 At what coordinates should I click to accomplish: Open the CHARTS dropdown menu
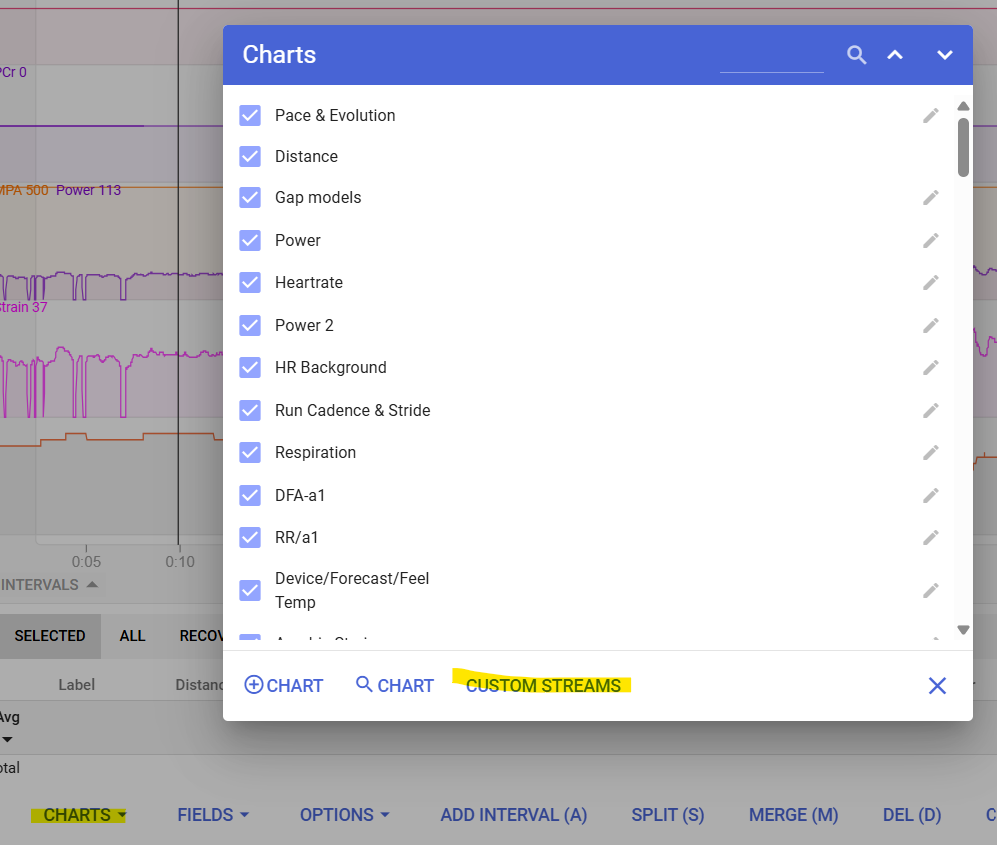tap(84, 815)
